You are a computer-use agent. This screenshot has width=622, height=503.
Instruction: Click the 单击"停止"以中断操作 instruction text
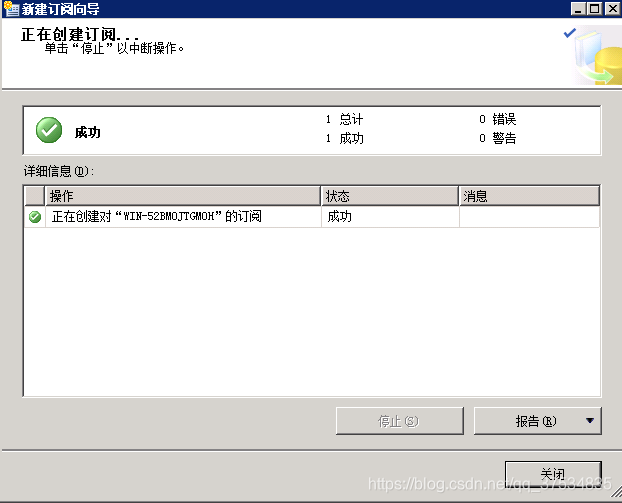click(114, 48)
